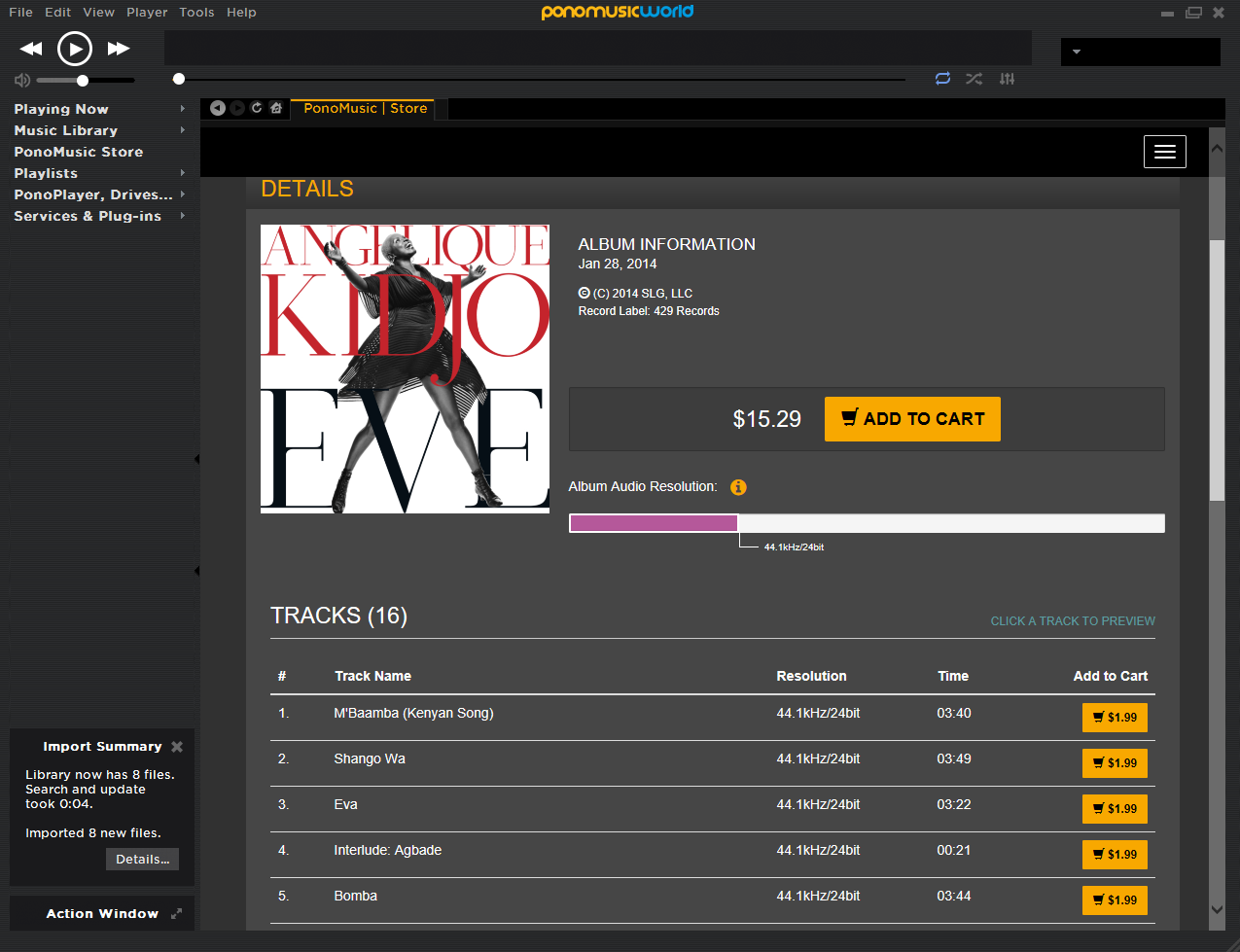
Task: Go back in the store browser
Action: tap(218, 108)
